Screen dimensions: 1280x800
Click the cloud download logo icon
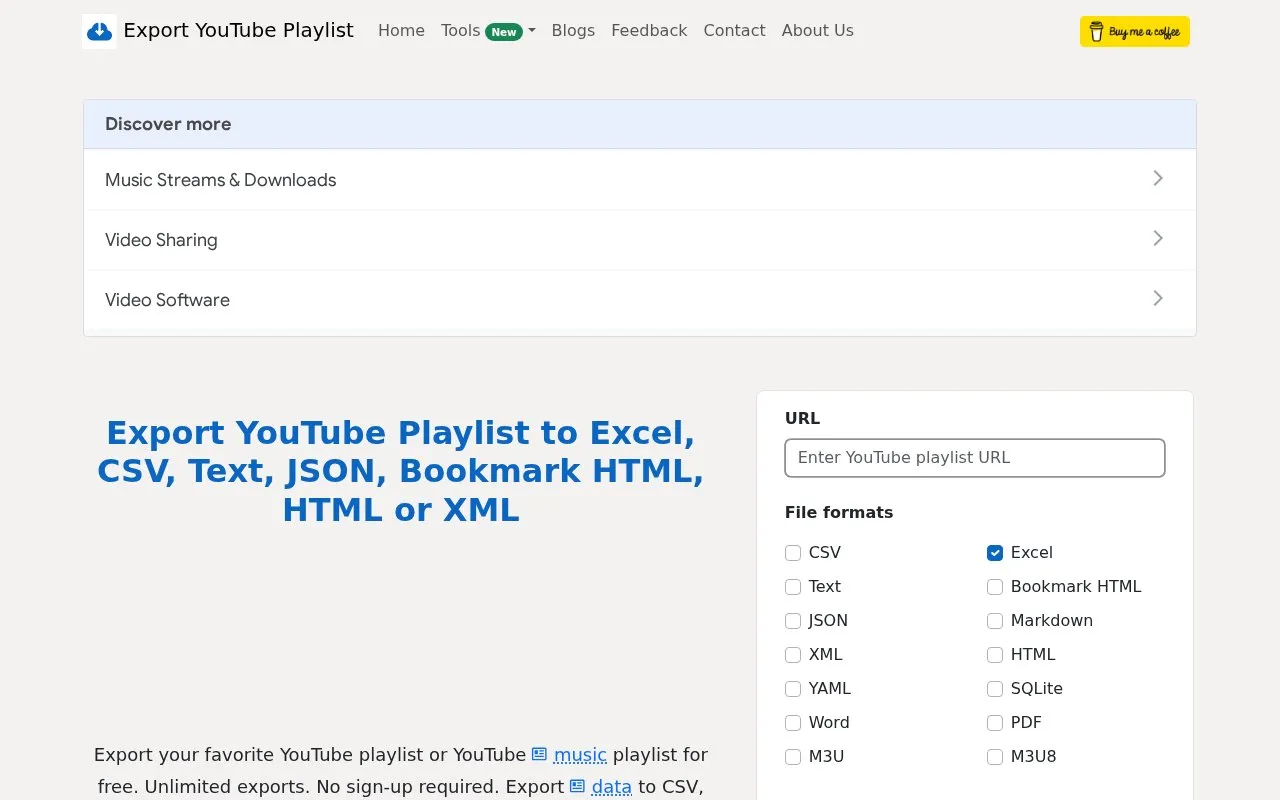click(99, 31)
